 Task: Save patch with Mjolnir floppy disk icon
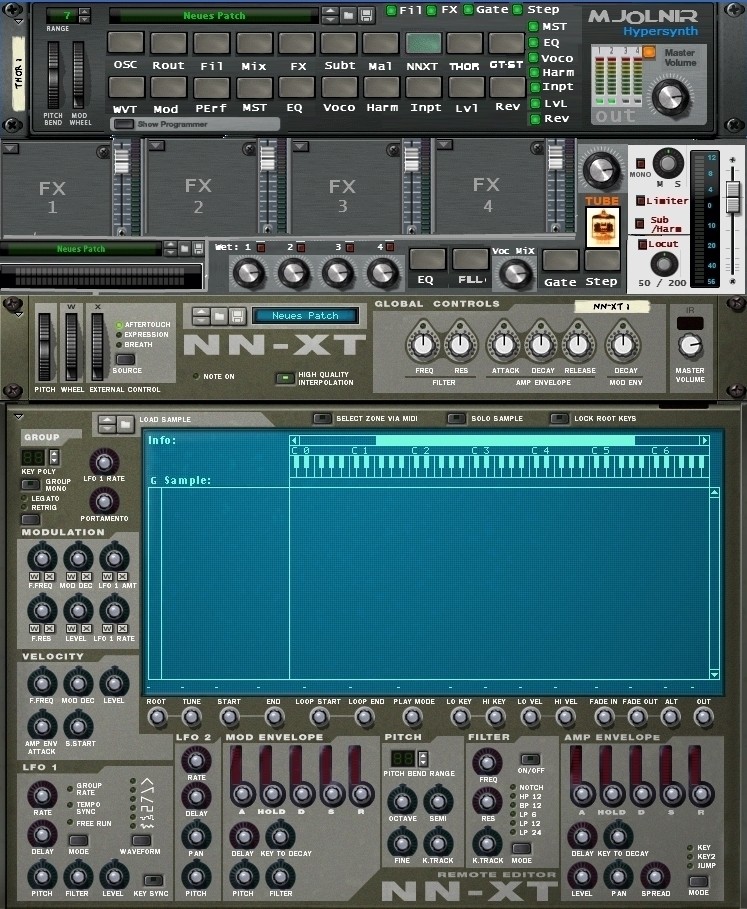point(366,15)
